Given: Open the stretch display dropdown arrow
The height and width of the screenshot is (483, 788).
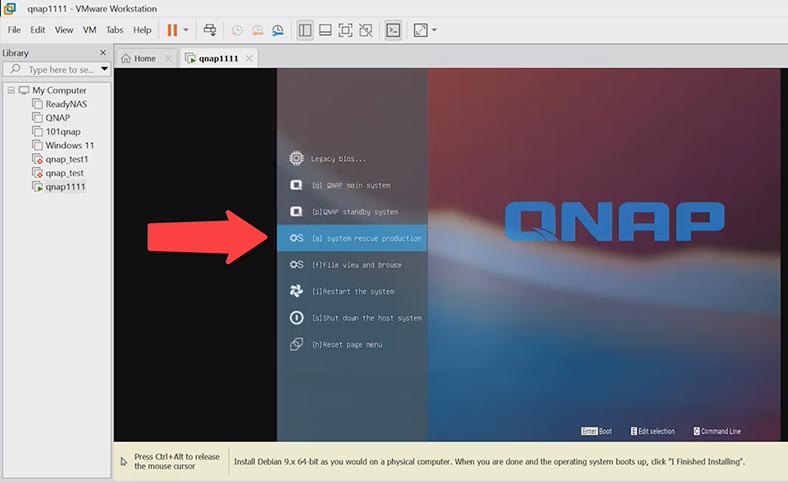Looking at the screenshot, I should coord(434,30).
